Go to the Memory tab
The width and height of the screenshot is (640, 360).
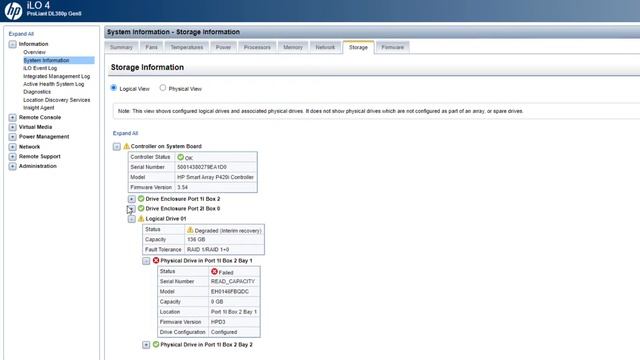[x=293, y=47]
